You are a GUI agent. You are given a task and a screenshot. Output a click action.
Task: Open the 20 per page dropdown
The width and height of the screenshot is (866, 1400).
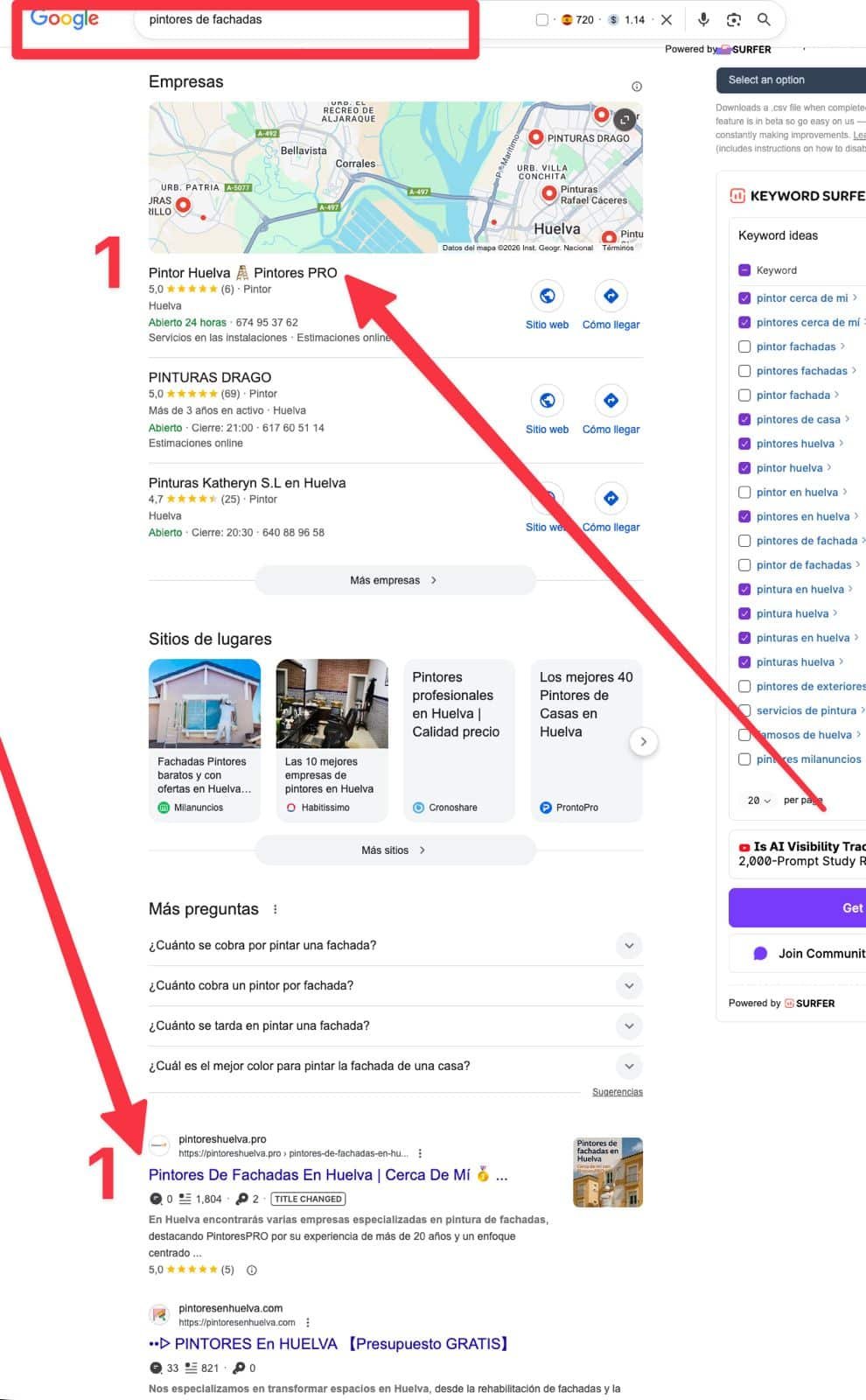click(x=759, y=801)
